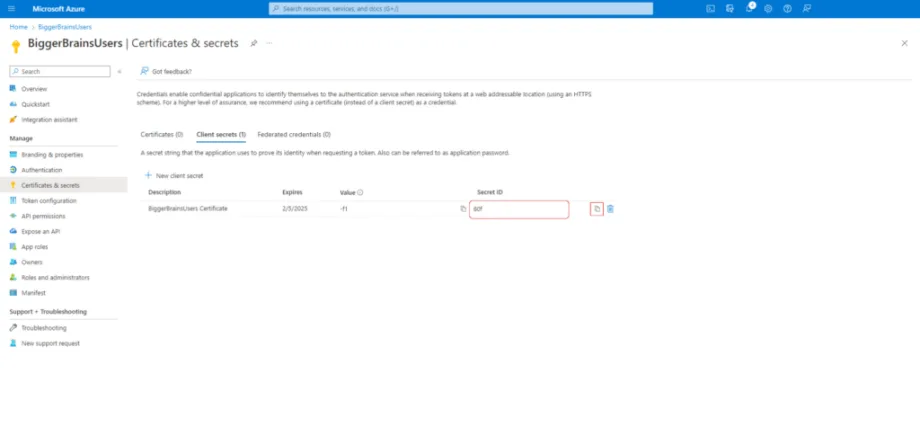Click the Secret ID value field
920x444 pixels.
point(519,209)
